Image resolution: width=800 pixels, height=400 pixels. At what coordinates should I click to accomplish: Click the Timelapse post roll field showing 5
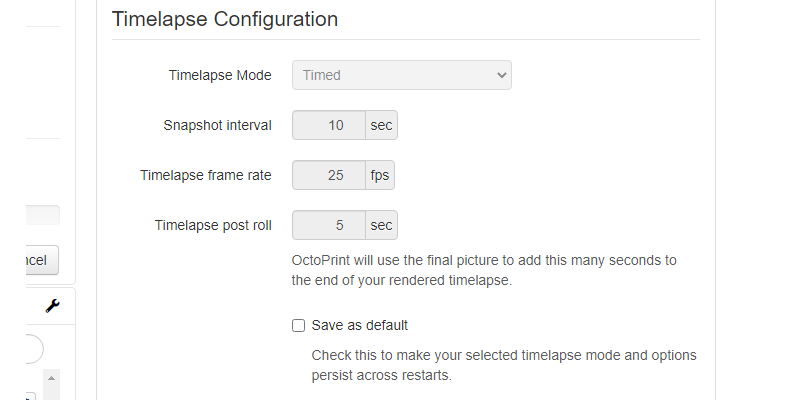point(329,225)
